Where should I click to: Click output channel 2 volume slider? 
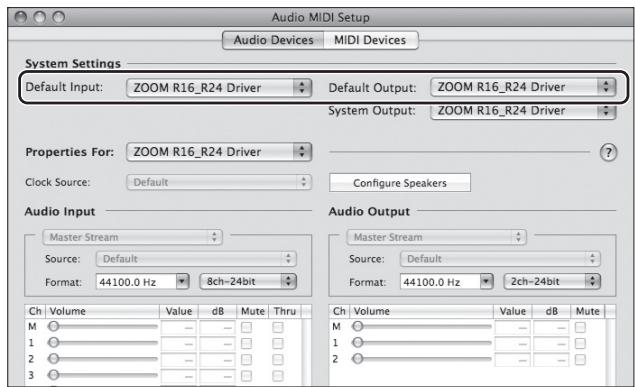[x=422, y=359]
